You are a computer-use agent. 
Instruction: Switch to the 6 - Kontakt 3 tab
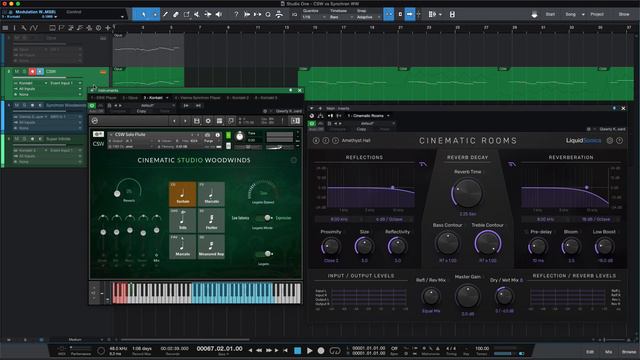pyautogui.click(x=266, y=98)
